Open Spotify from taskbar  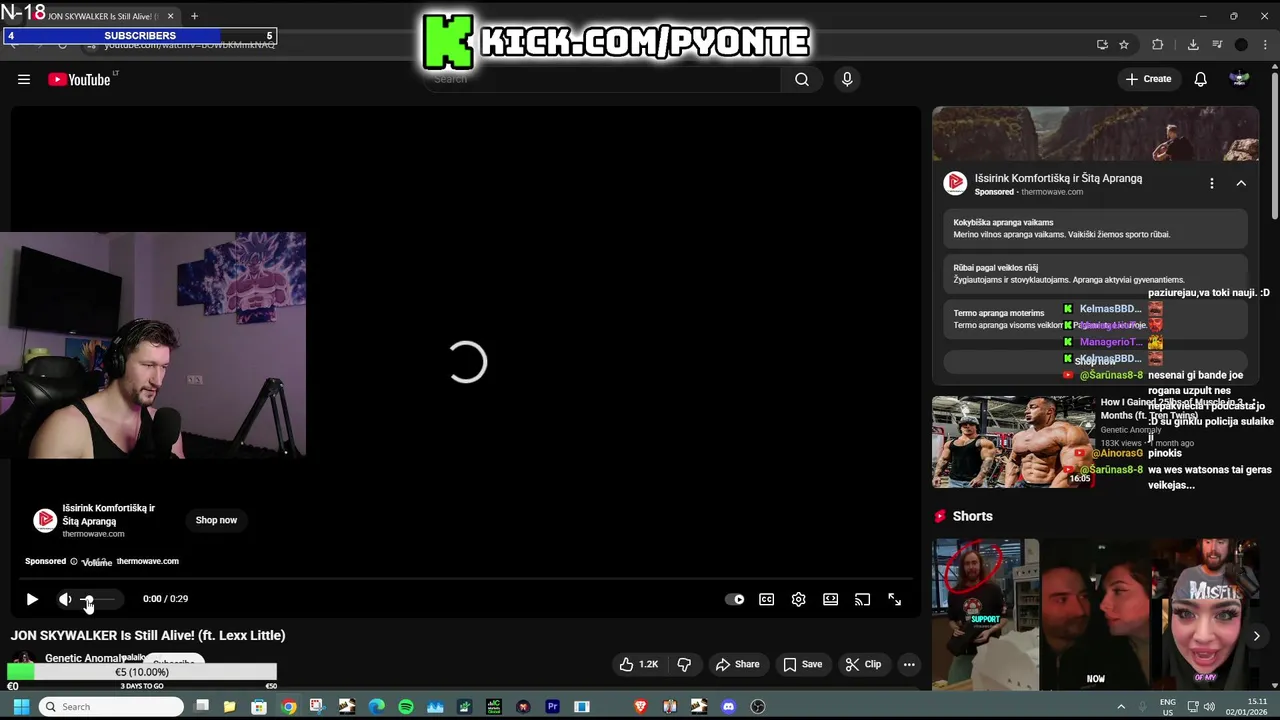pos(406,707)
